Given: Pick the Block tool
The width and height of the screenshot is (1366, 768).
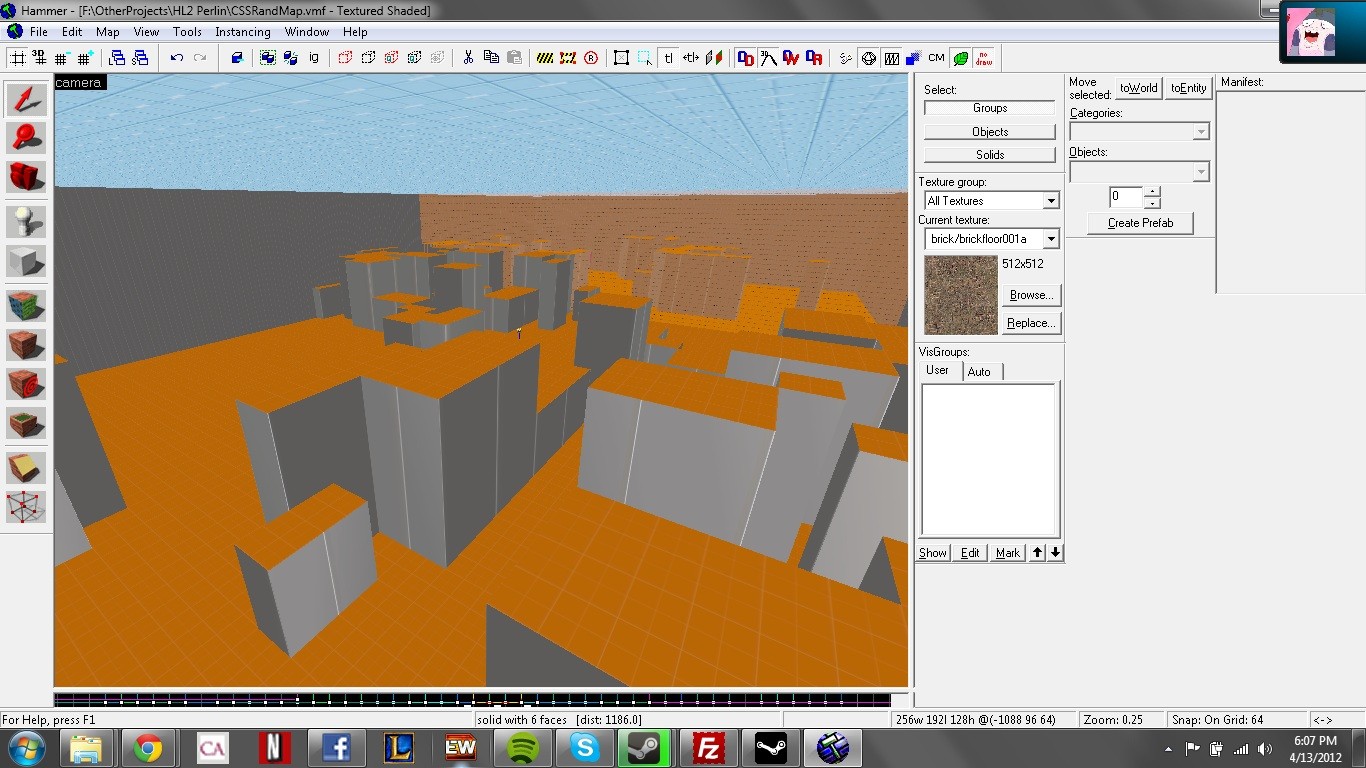Looking at the screenshot, I should point(27,261).
